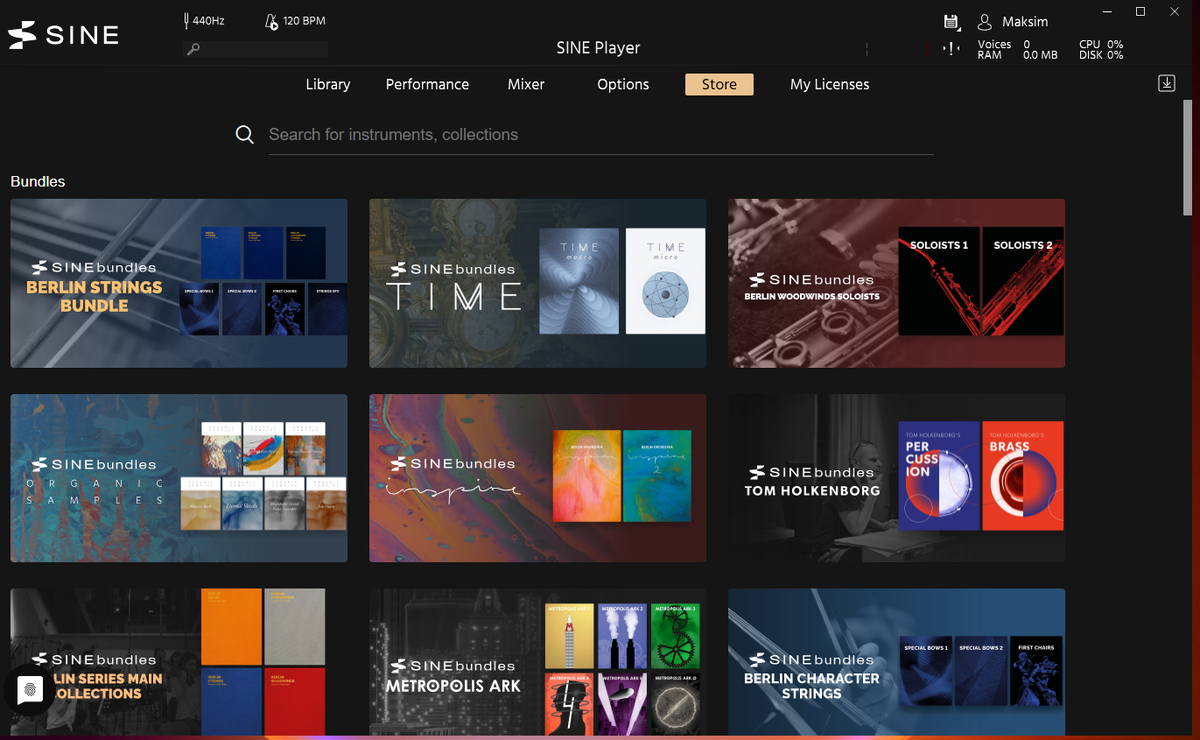
Task: Open the save preset menu icon
Action: [x=951, y=22]
